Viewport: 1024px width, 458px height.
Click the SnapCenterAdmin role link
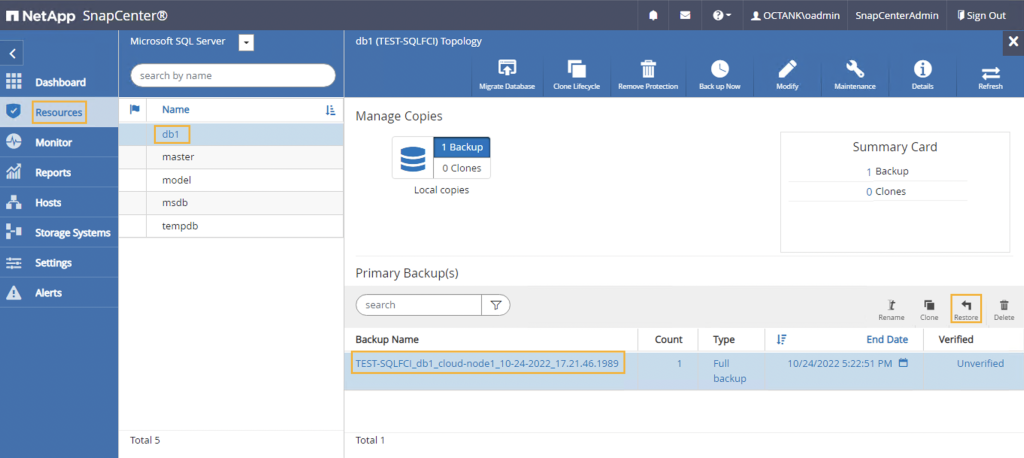(x=897, y=16)
